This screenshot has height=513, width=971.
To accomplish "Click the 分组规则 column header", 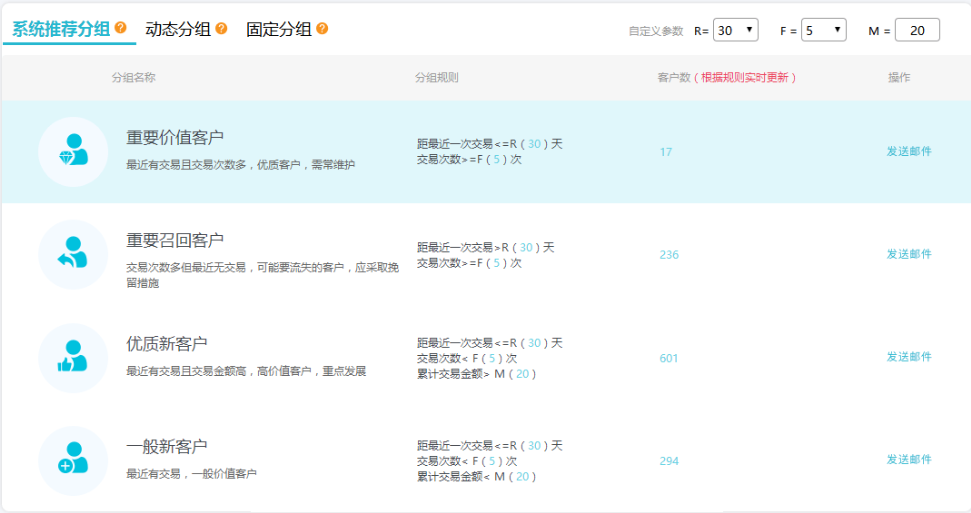I will click(x=437, y=77).
